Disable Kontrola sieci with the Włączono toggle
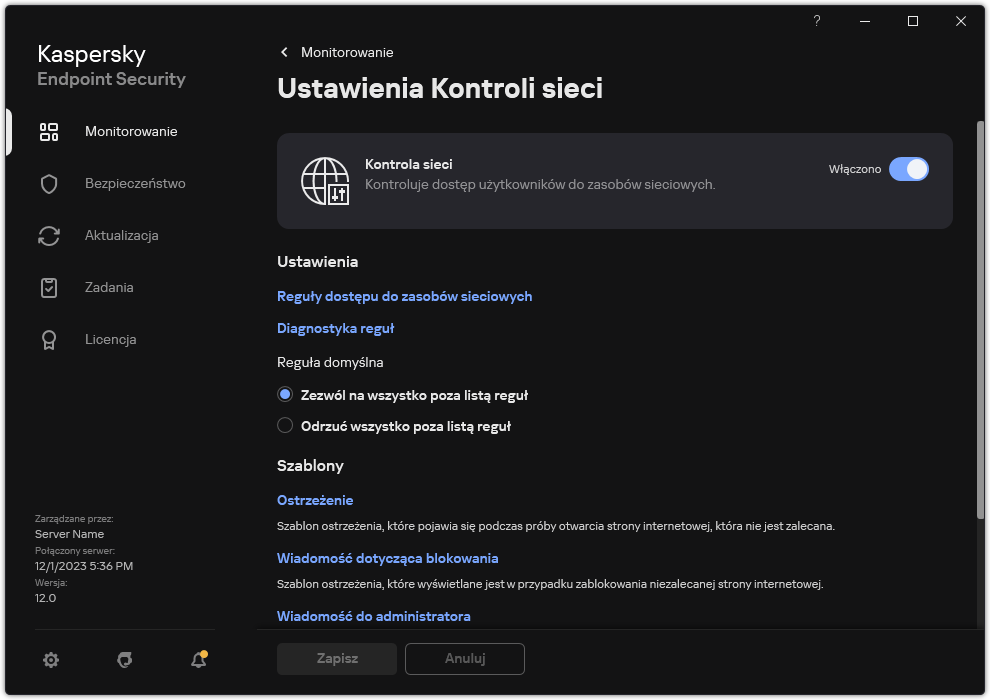 point(909,169)
